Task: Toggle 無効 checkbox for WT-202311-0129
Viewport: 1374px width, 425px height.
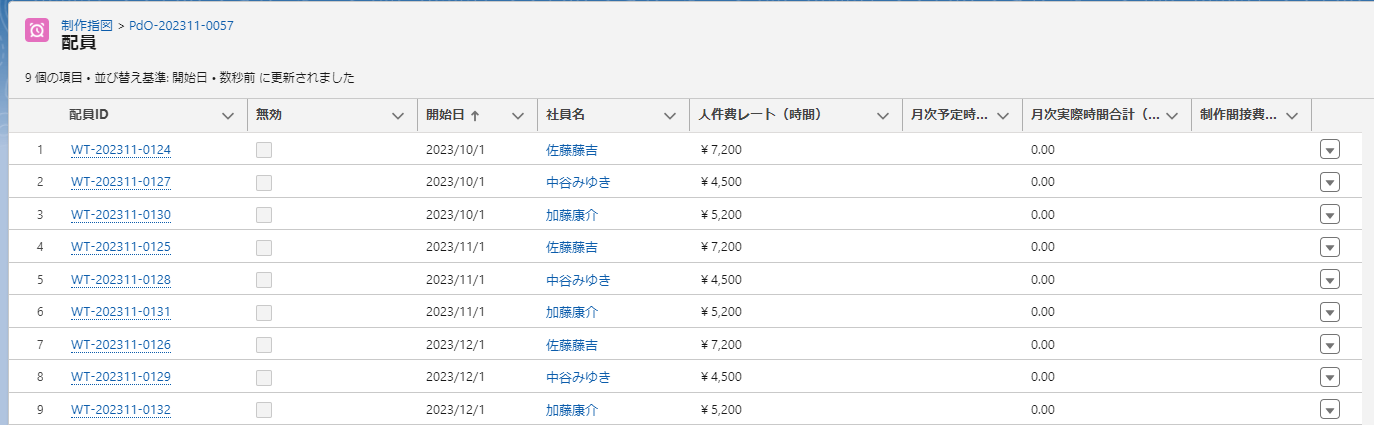Action: coord(264,377)
